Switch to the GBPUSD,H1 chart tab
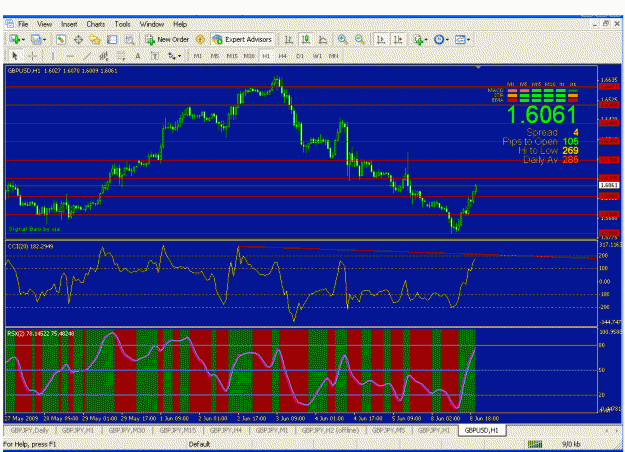The height and width of the screenshot is (452, 625). click(482, 430)
